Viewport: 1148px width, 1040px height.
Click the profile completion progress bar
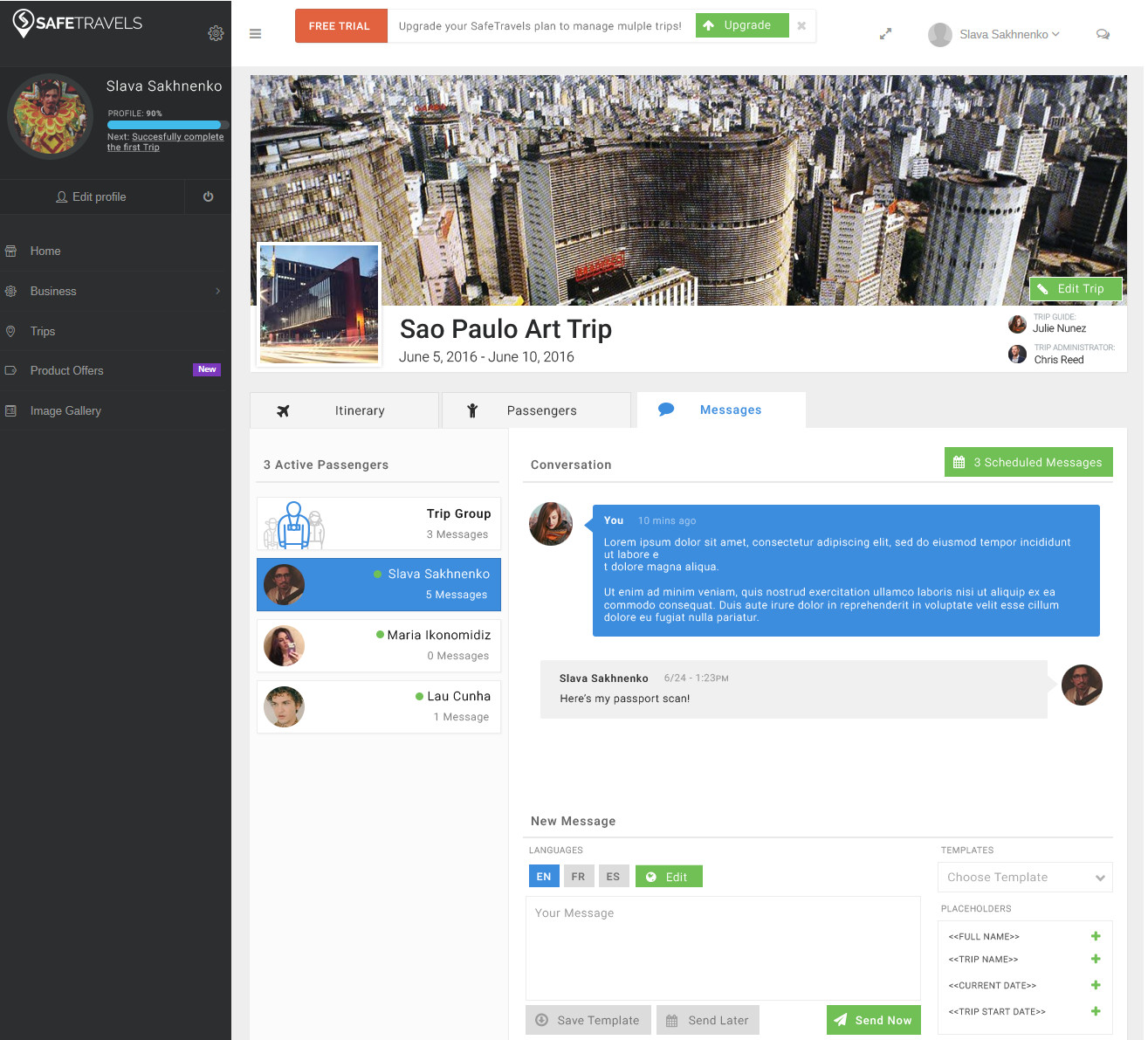(x=168, y=125)
